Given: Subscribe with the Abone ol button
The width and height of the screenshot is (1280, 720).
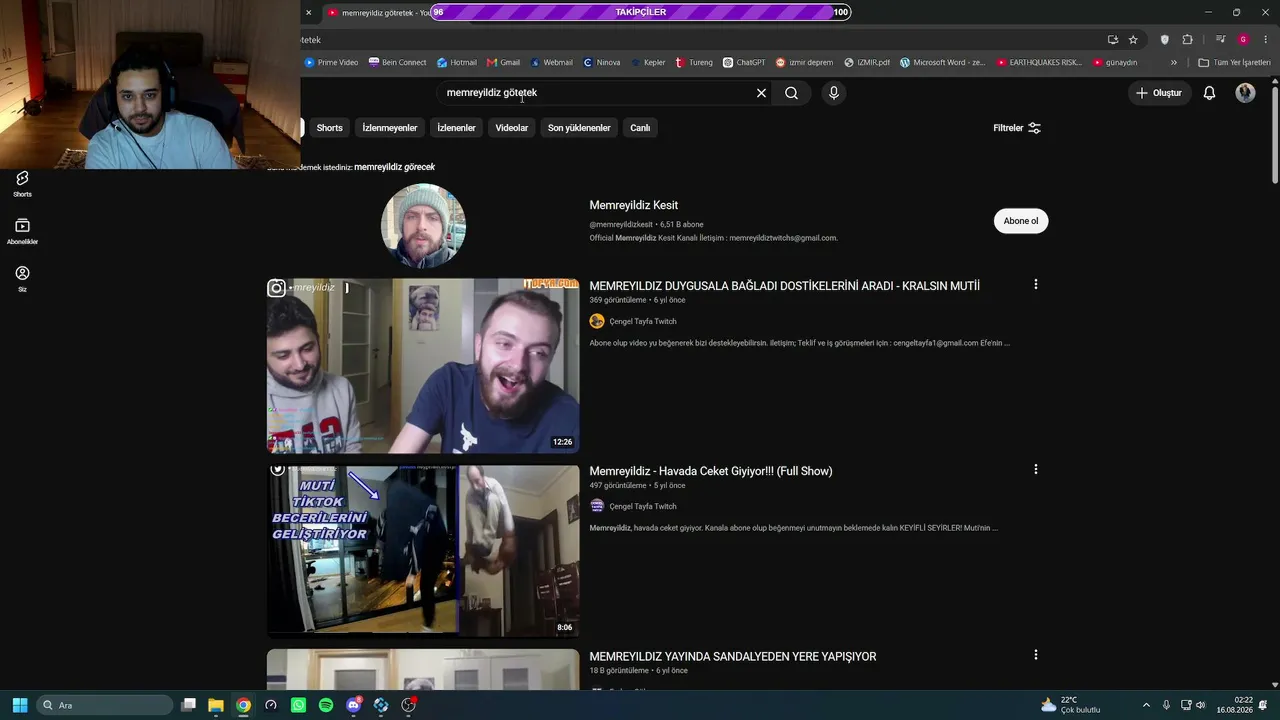Looking at the screenshot, I should pyautogui.click(x=1021, y=221).
